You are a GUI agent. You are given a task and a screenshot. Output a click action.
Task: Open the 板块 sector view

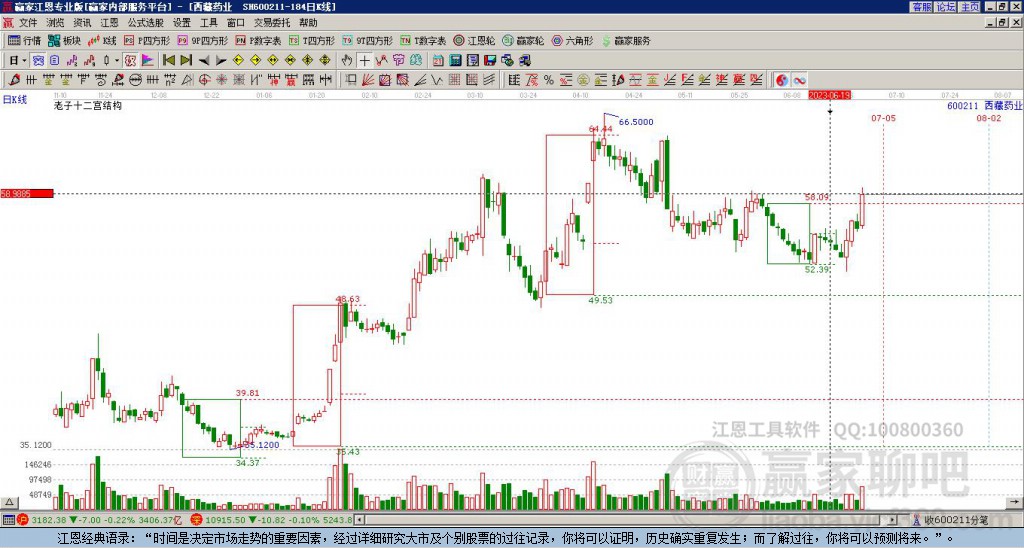[x=65, y=40]
